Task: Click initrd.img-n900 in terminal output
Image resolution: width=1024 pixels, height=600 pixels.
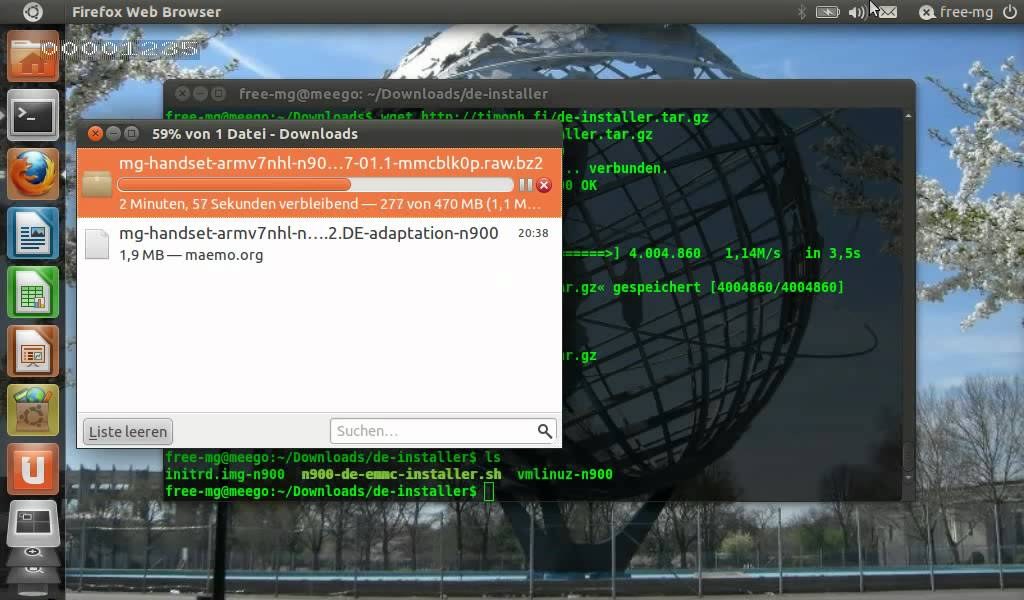Action: (225, 474)
